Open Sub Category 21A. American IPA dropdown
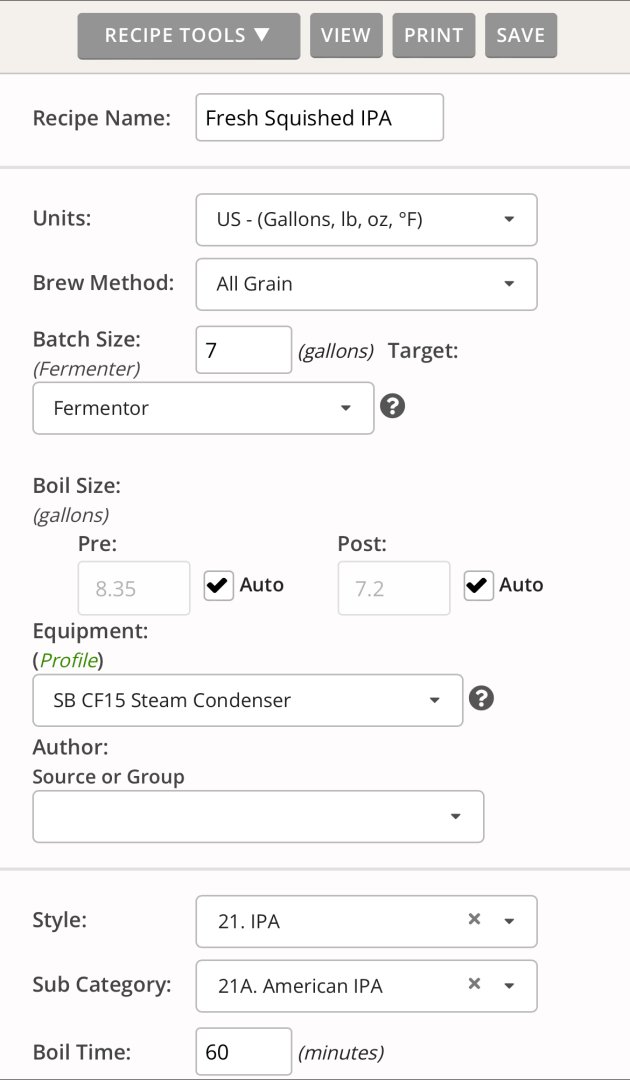Image resolution: width=630 pixels, height=1080 pixels. (509, 986)
